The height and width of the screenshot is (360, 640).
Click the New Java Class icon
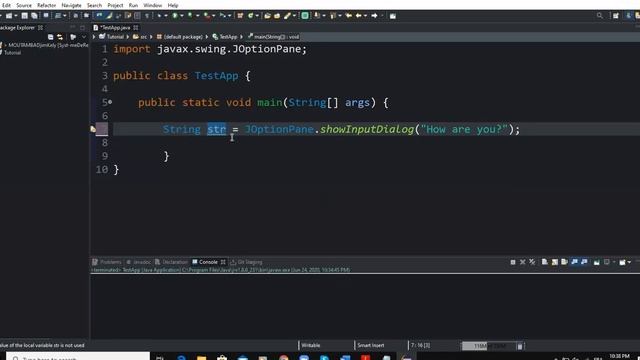[250, 16]
